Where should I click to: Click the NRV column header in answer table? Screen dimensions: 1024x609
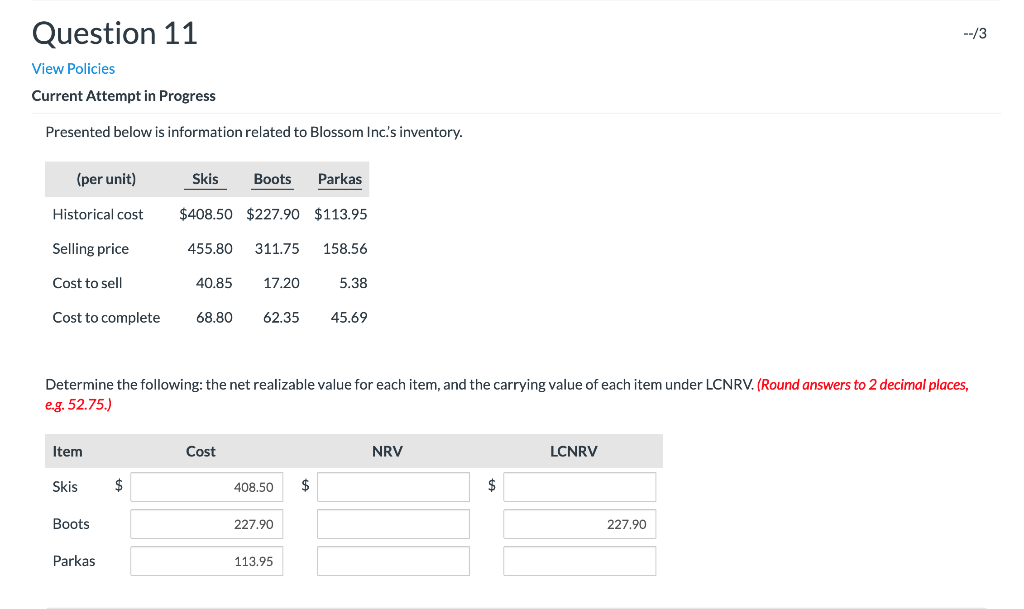(x=387, y=451)
